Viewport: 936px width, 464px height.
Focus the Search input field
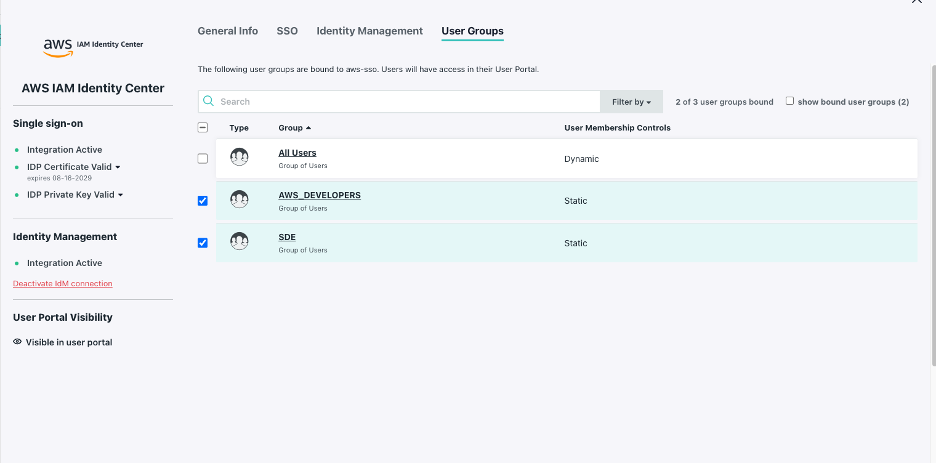coord(399,102)
